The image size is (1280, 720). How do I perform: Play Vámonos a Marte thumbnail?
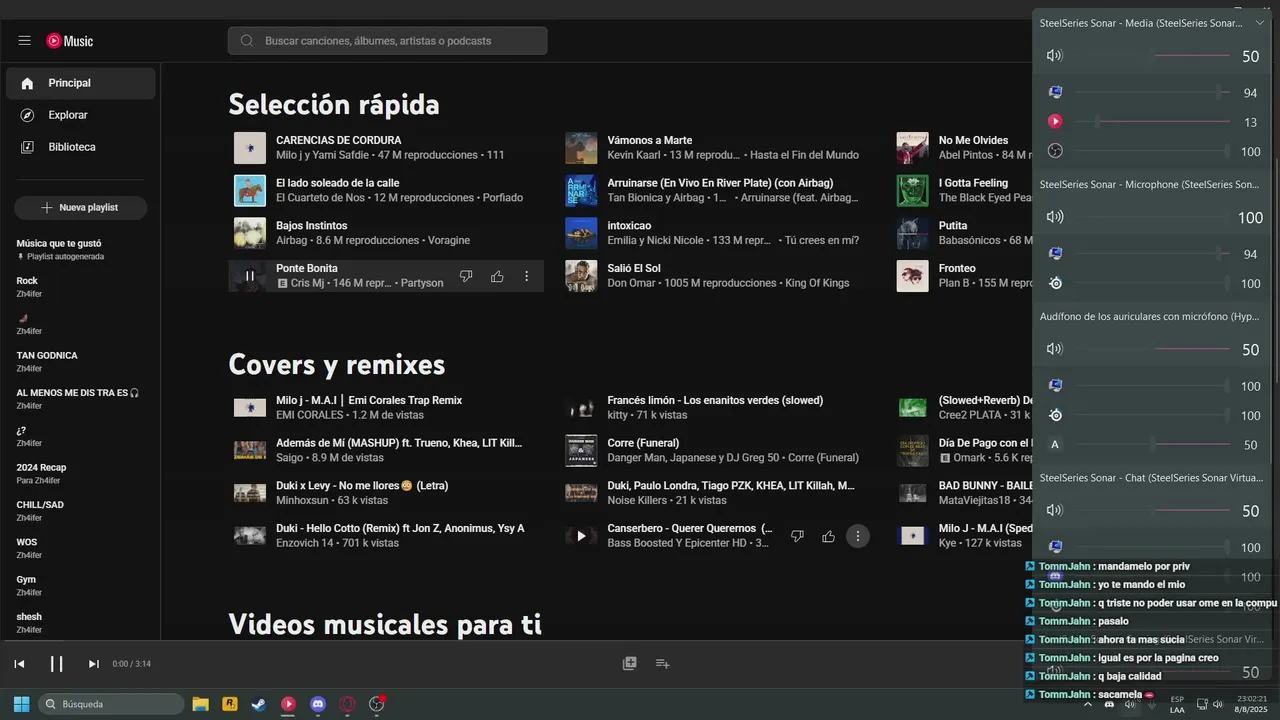(x=581, y=148)
